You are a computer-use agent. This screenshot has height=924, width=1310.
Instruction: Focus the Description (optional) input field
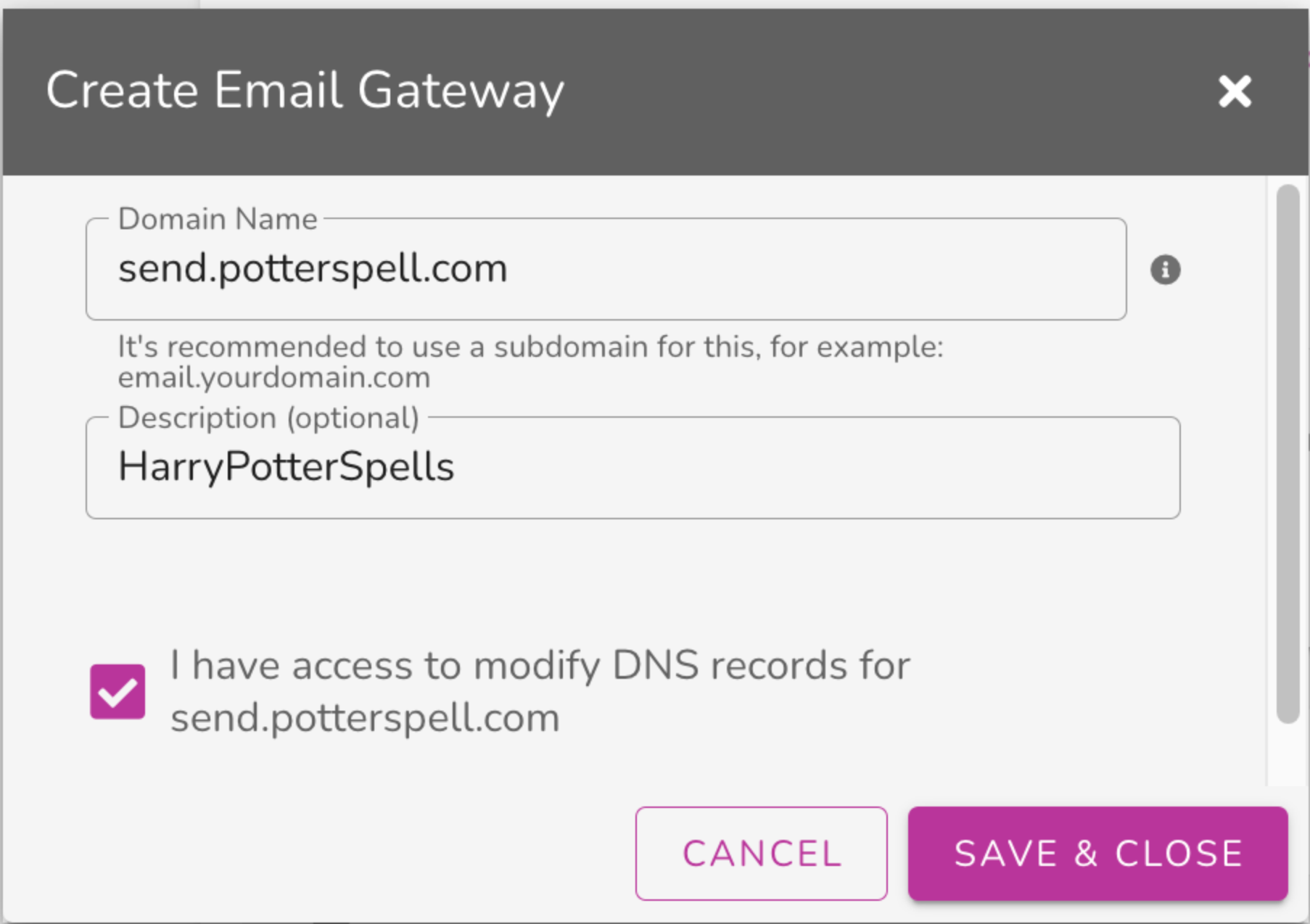pyautogui.click(x=633, y=468)
